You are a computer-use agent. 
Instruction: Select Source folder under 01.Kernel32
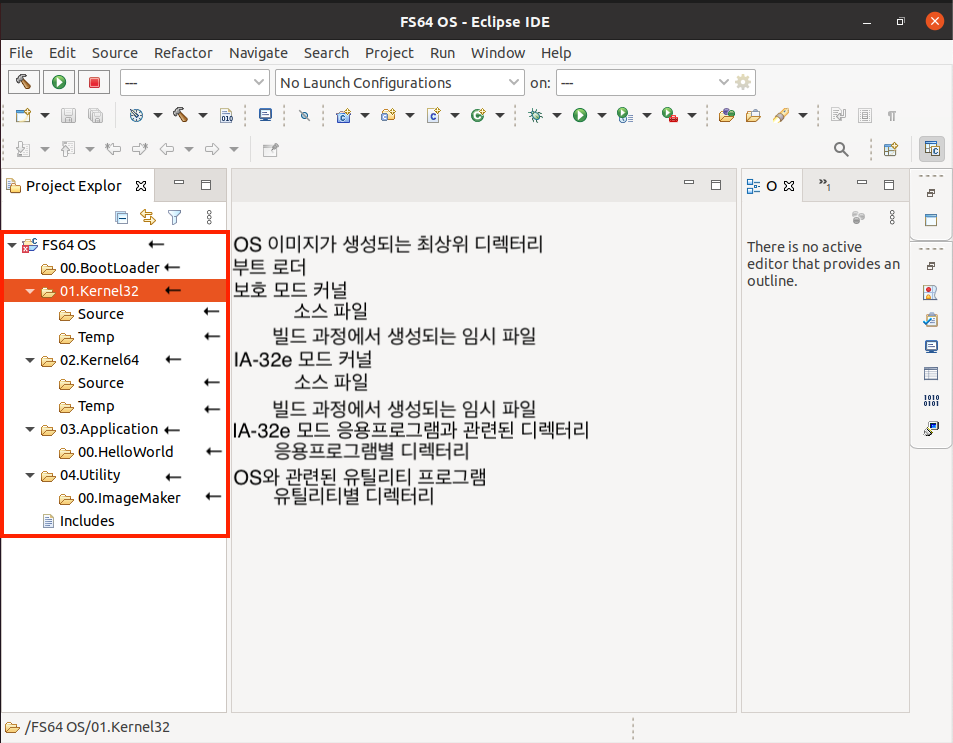tap(101, 314)
